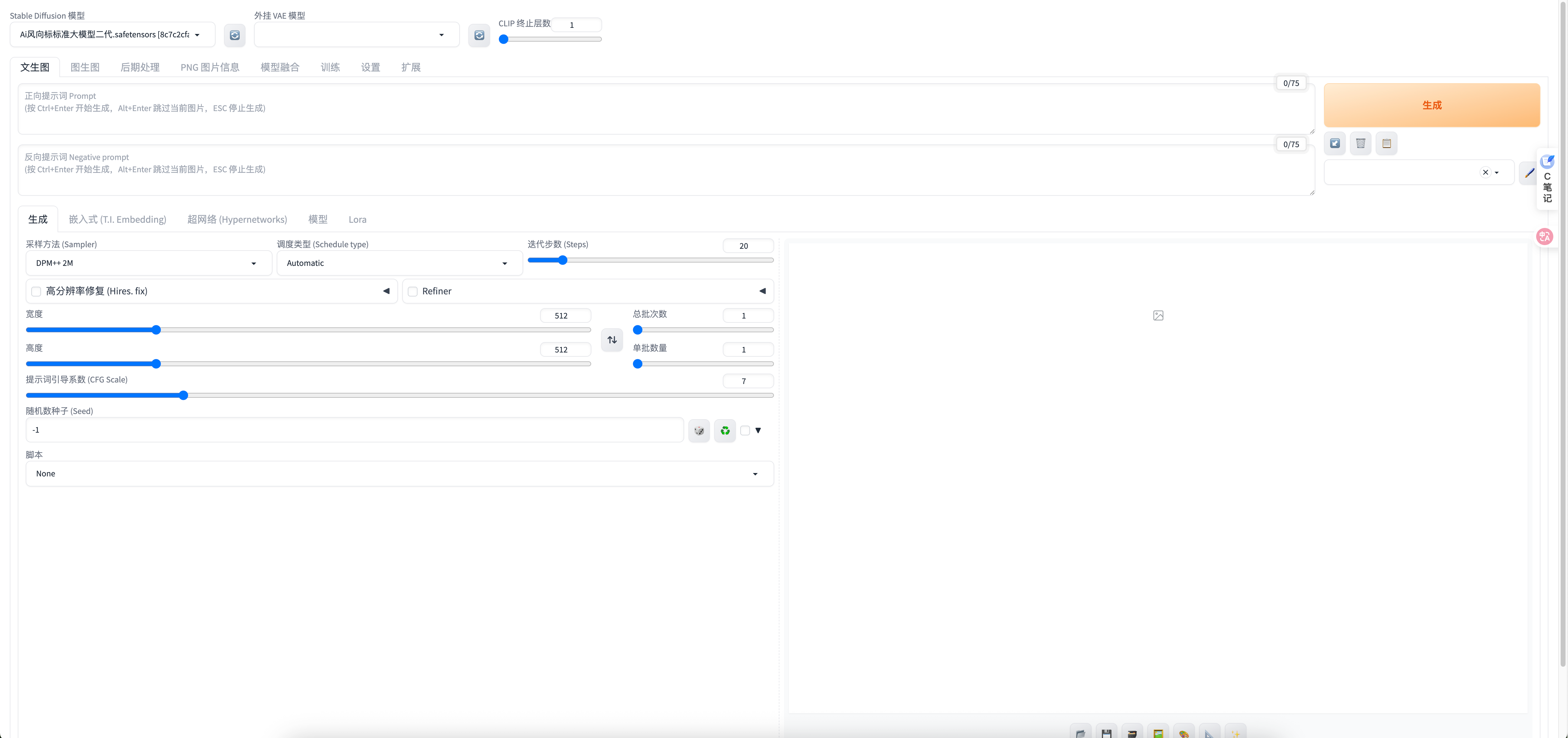Toggle the extra seed options checkbox
This screenshot has height=738, width=1568.
(745, 430)
